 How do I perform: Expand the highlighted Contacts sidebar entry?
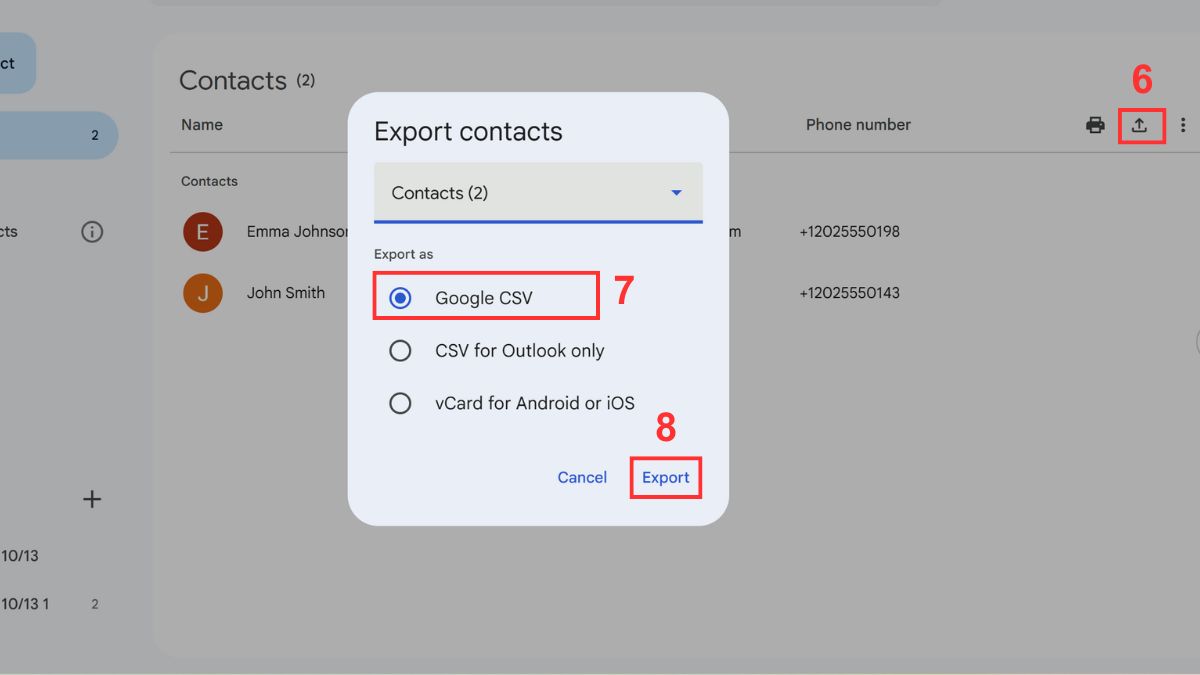coord(55,134)
